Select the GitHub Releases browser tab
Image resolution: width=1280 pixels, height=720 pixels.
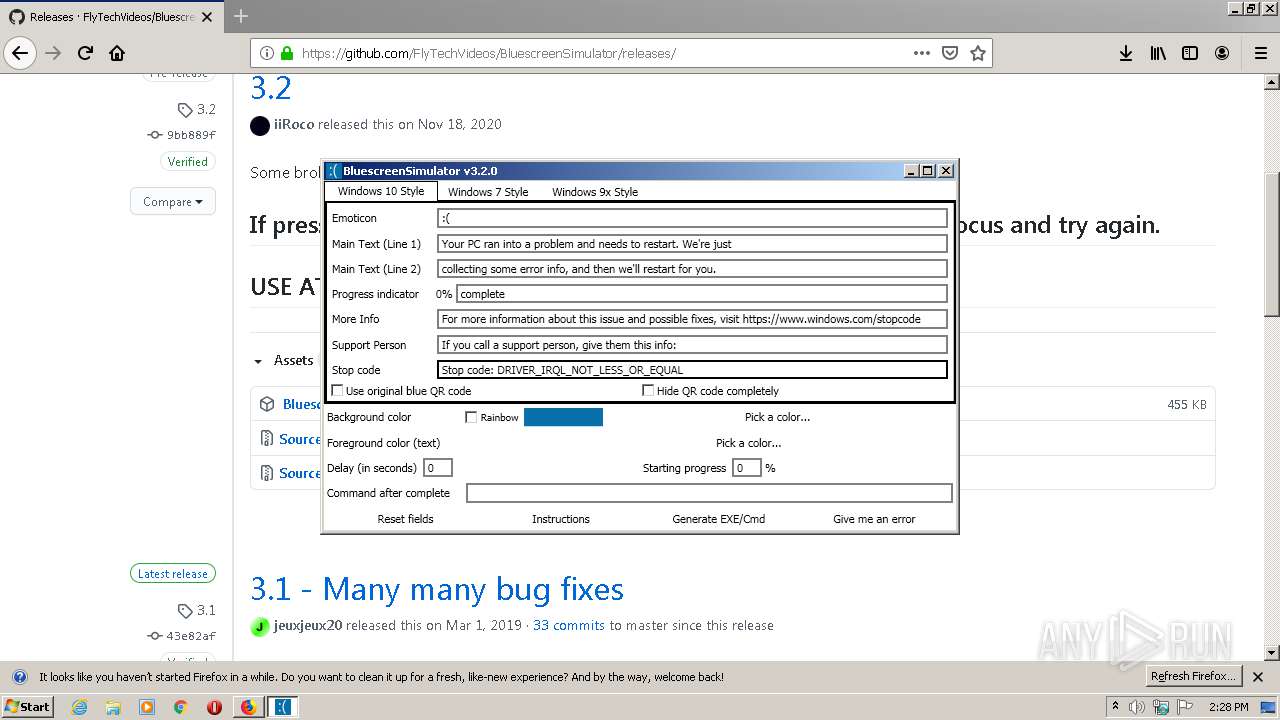[110, 16]
